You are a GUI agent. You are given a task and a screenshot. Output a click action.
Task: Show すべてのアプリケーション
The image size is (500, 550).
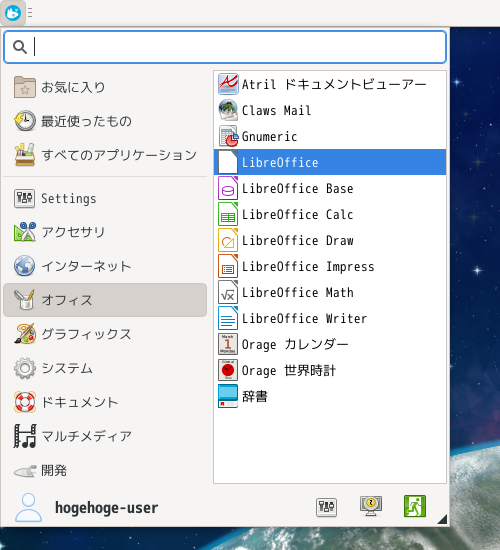click(105, 155)
